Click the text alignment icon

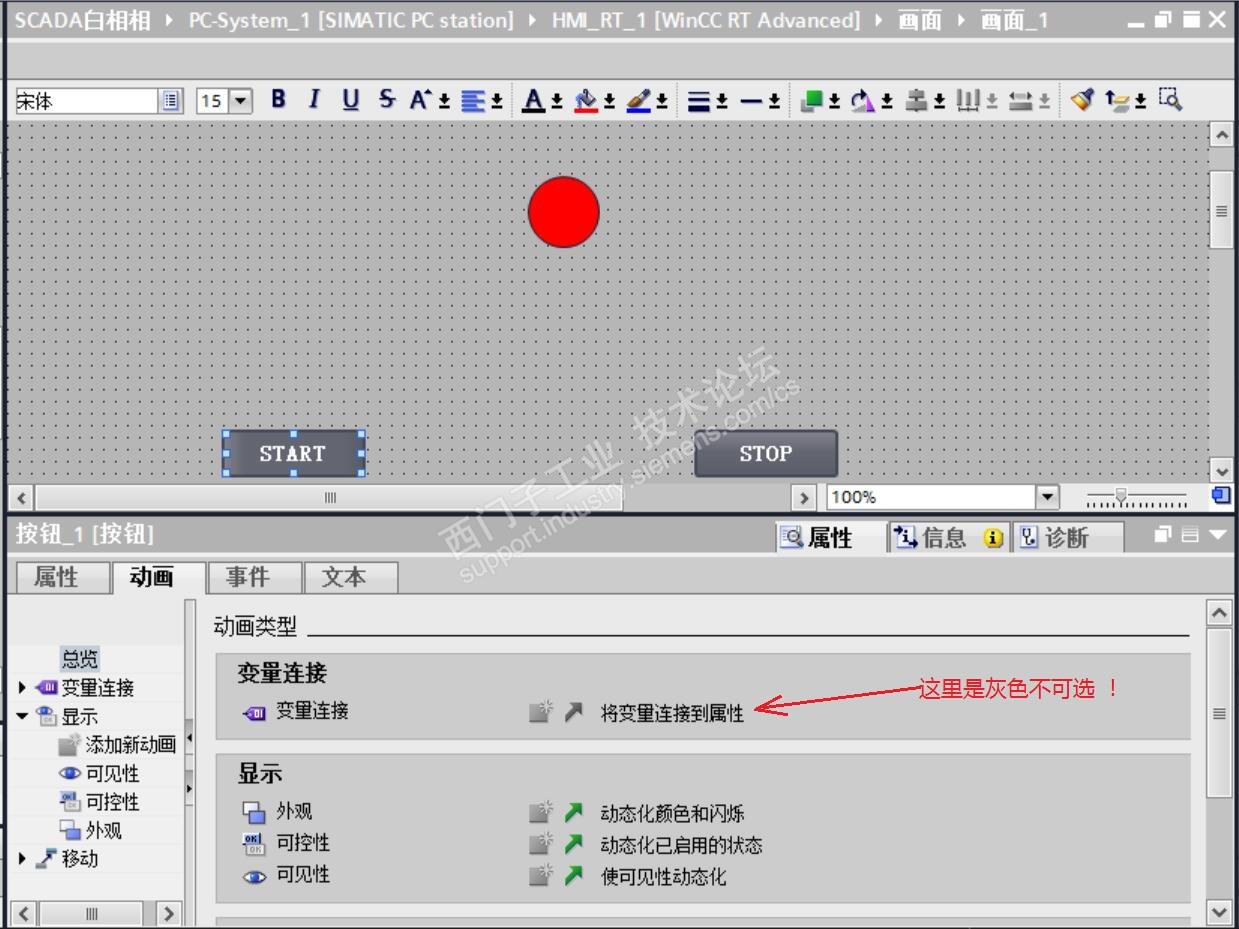473,100
